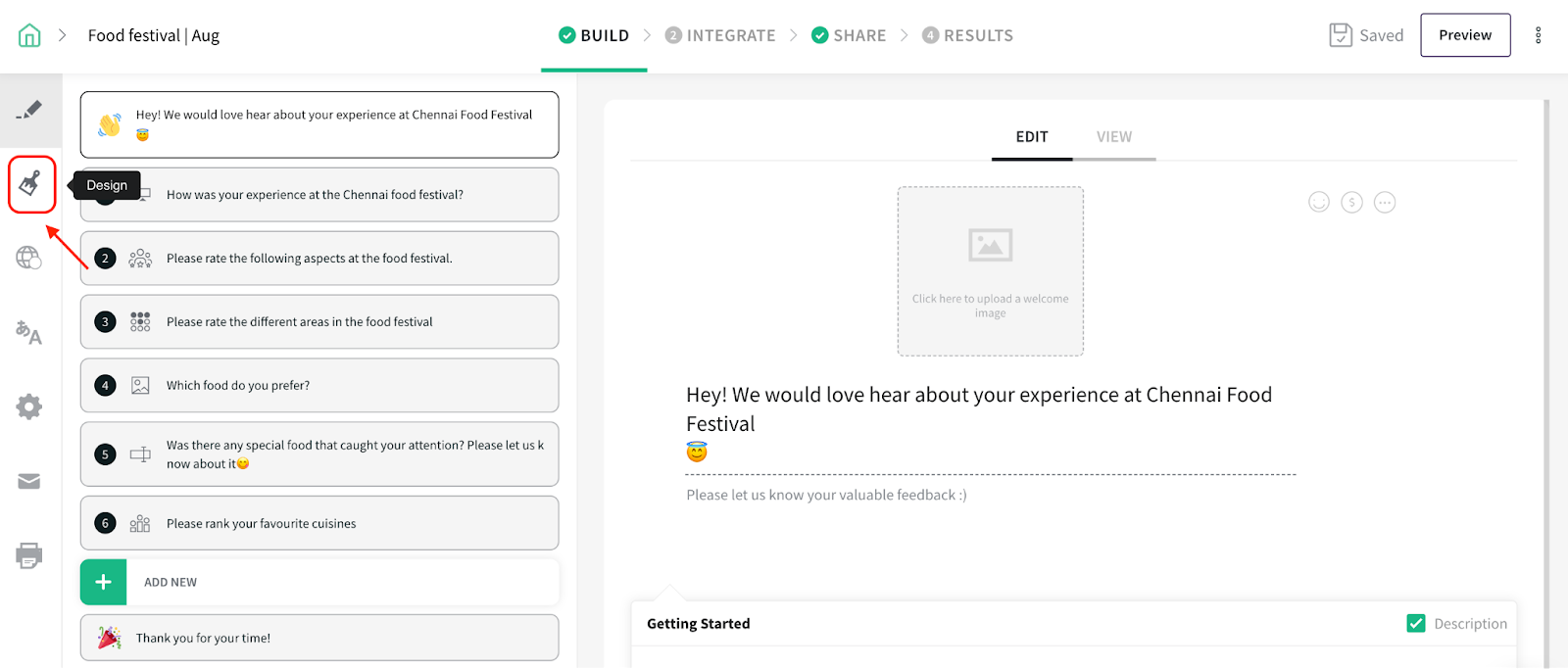Edit the 'Please let us know' description field

[x=826, y=495]
